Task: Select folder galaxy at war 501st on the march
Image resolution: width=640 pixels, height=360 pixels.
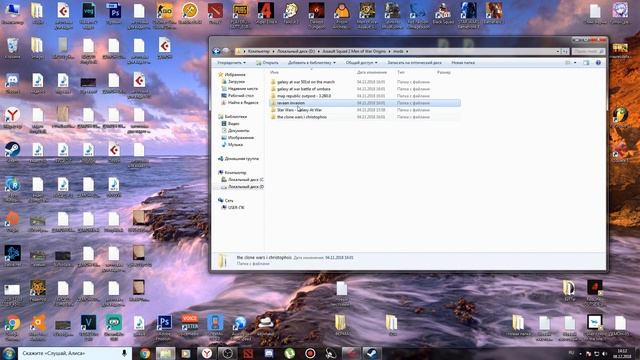Action: pyautogui.click(x=306, y=82)
